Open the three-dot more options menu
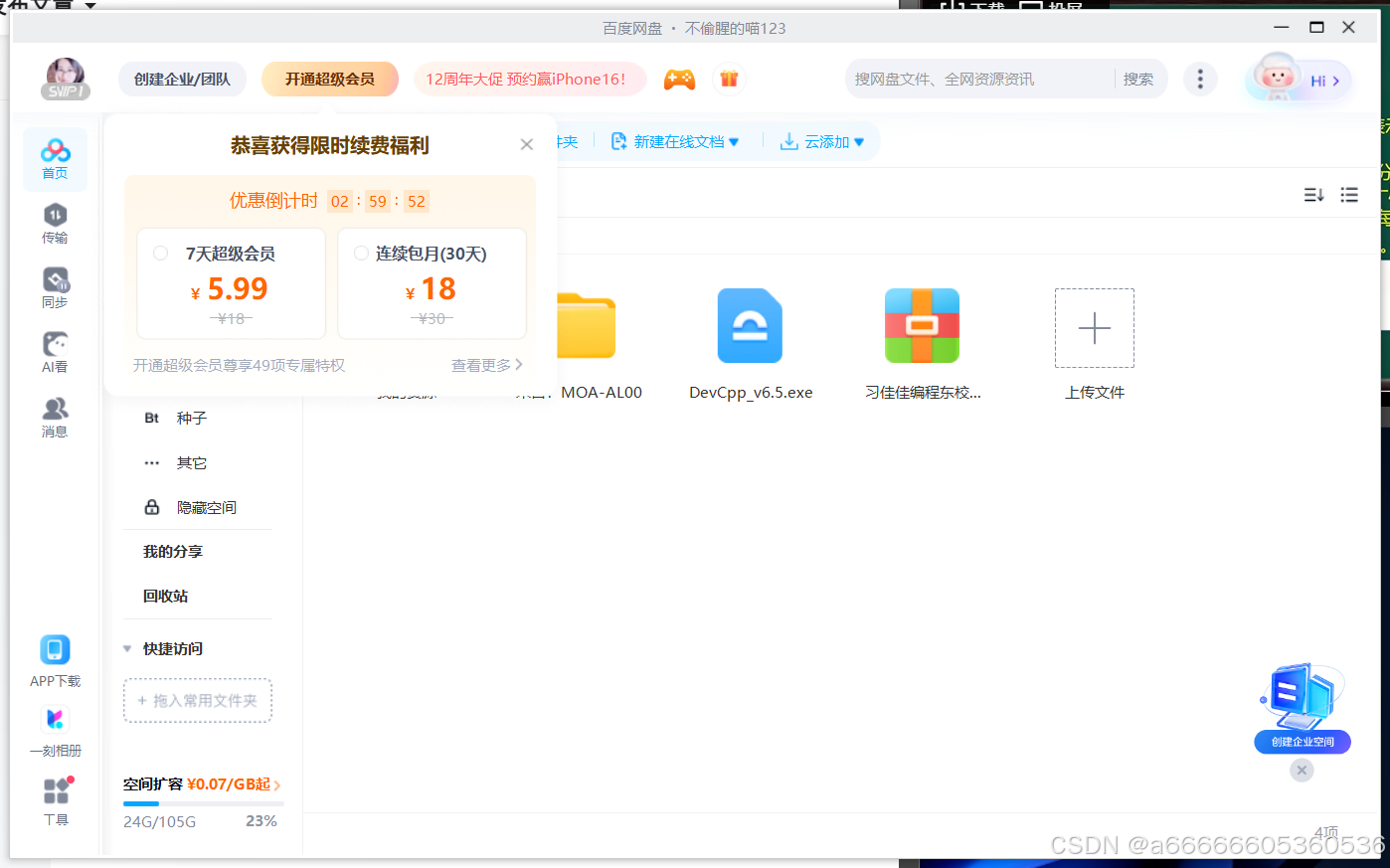Image resolution: width=1390 pixels, height=868 pixels. coord(1200,79)
